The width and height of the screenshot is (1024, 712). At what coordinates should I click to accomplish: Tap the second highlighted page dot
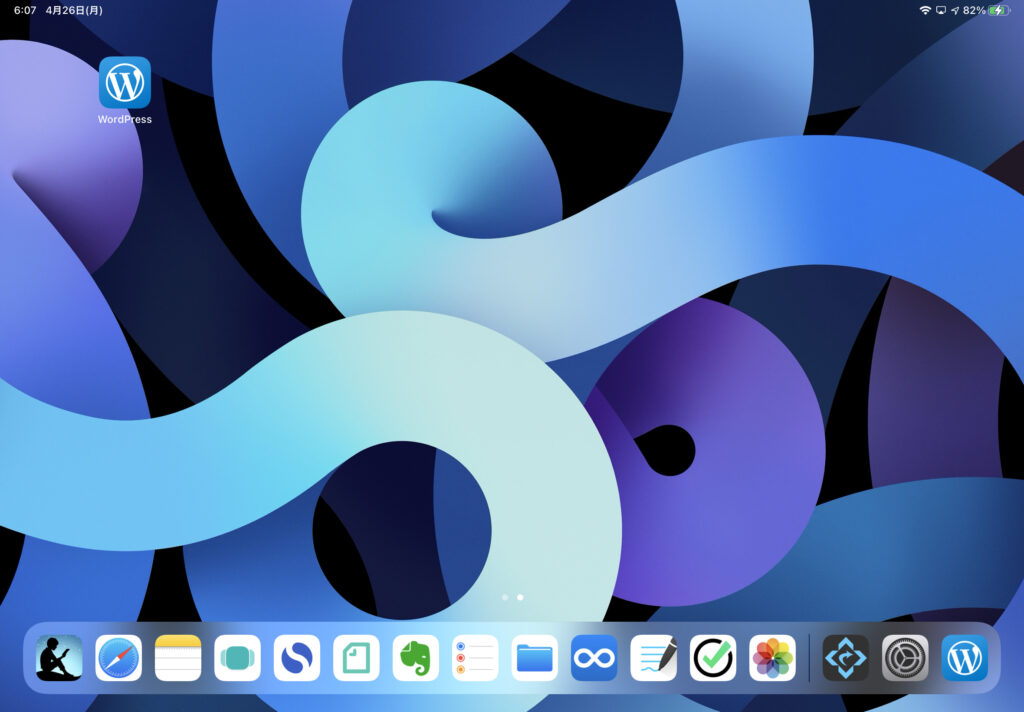[520, 597]
